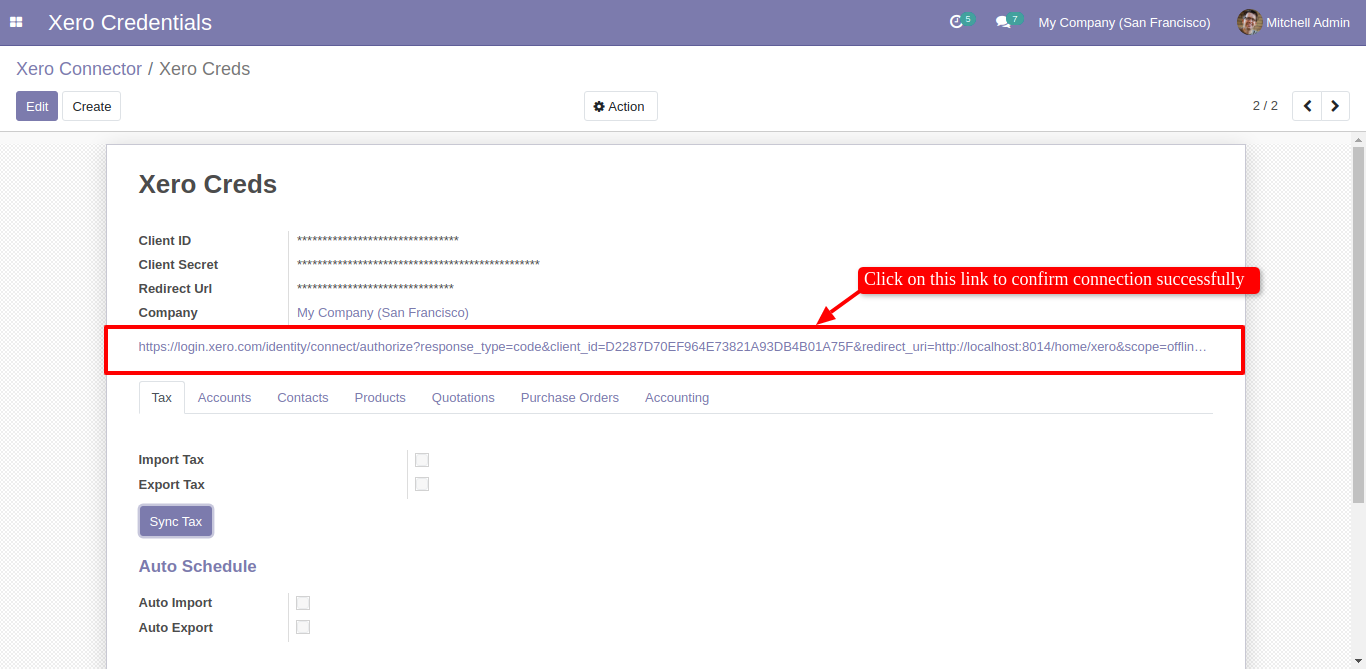
Task: Toggle the Export Tax checkbox
Action: [x=422, y=484]
